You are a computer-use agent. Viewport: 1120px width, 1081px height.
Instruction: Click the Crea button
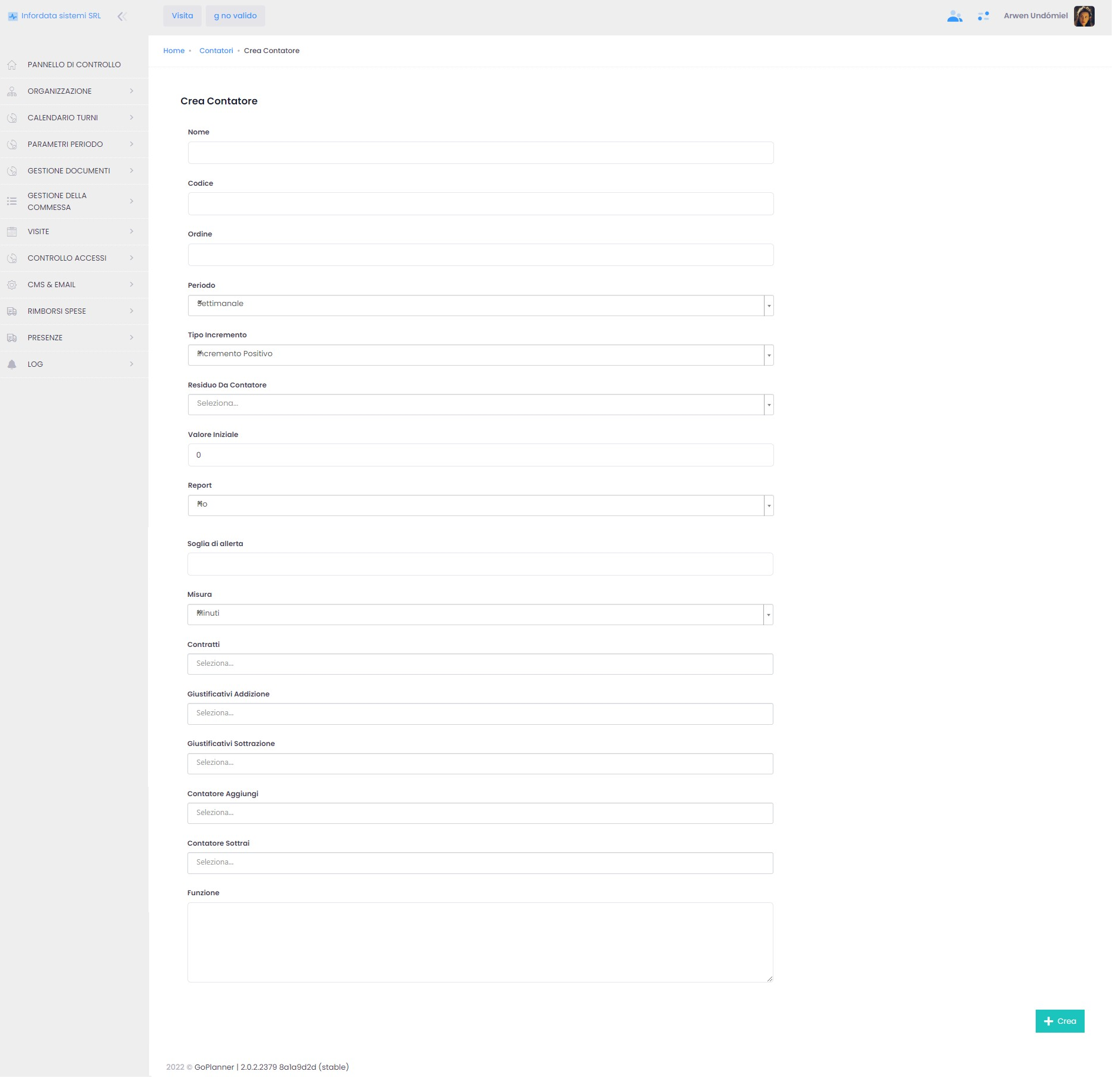(1059, 1021)
